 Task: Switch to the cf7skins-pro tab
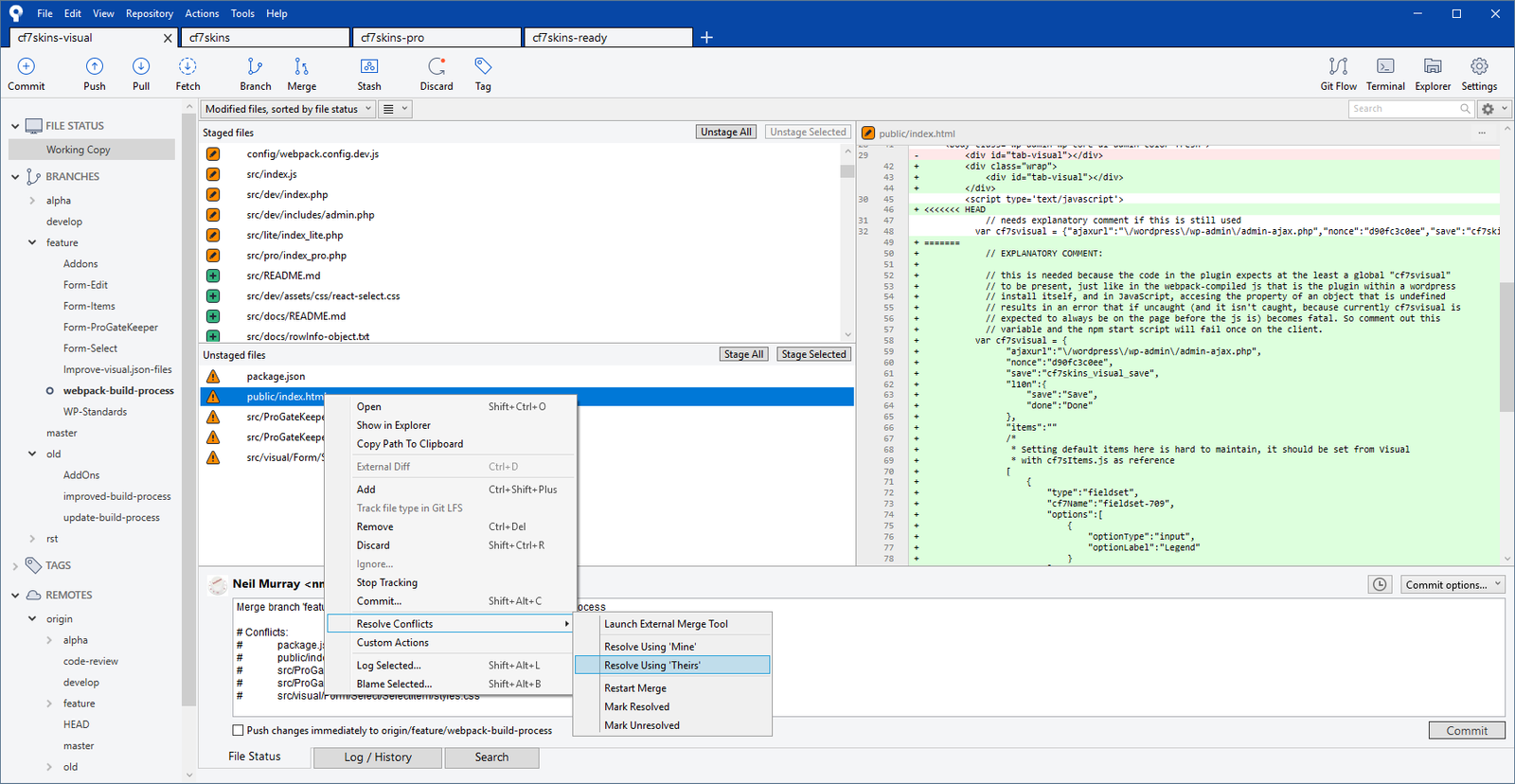[x=437, y=38]
